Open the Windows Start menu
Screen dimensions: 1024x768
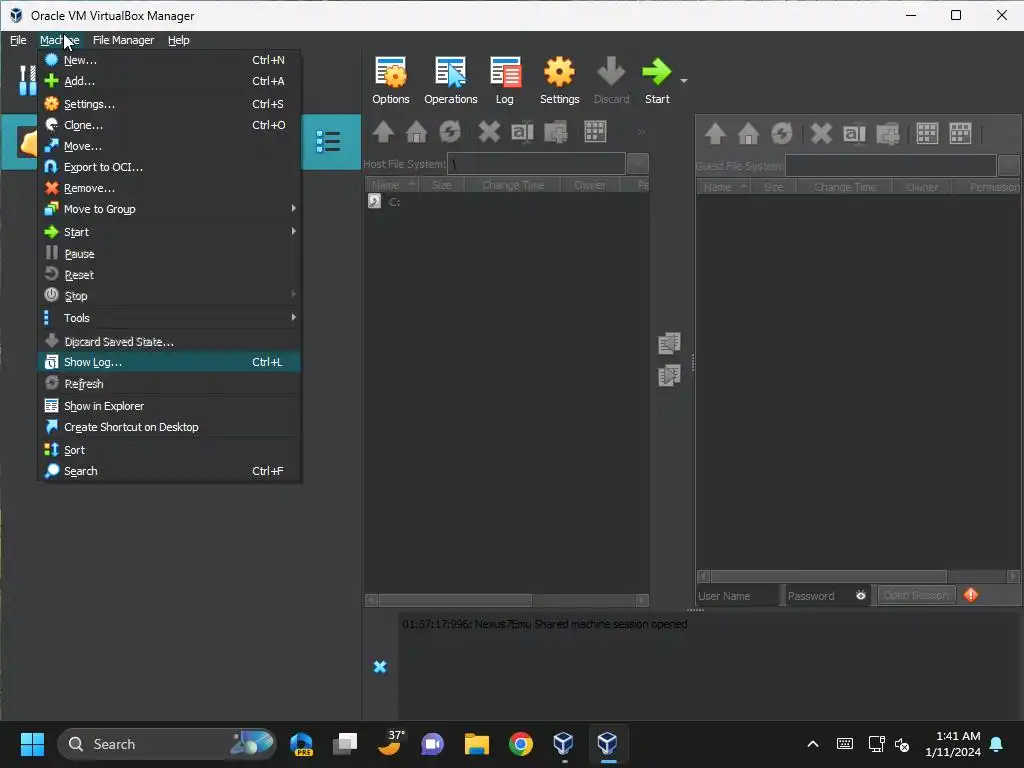pyautogui.click(x=32, y=744)
